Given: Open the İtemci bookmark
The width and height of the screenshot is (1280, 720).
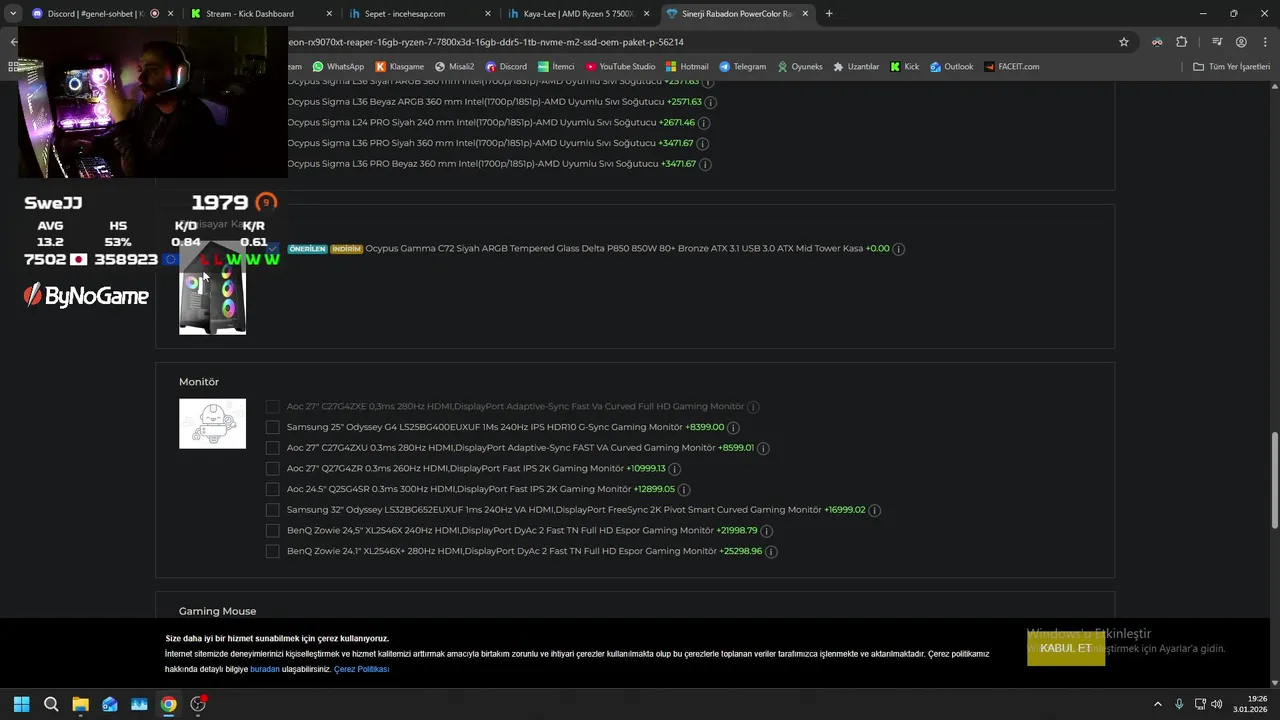Looking at the screenshot, I should (556, 67).
